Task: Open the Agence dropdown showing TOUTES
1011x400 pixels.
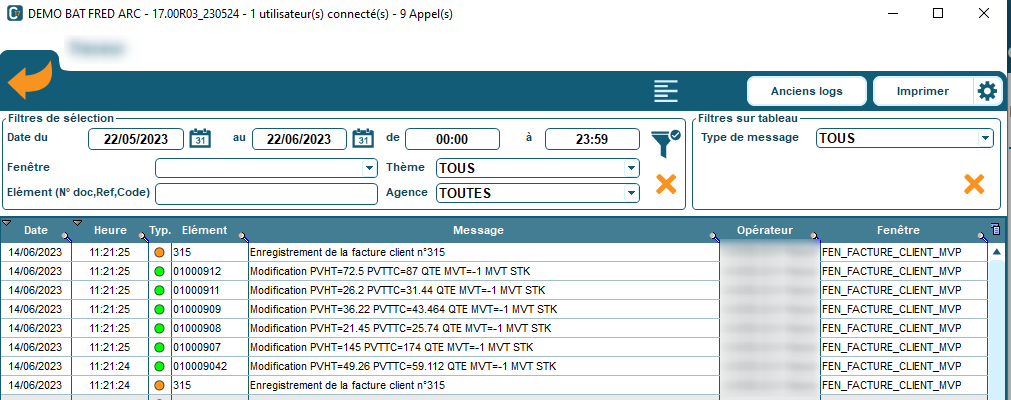Action: coord(631,193)
